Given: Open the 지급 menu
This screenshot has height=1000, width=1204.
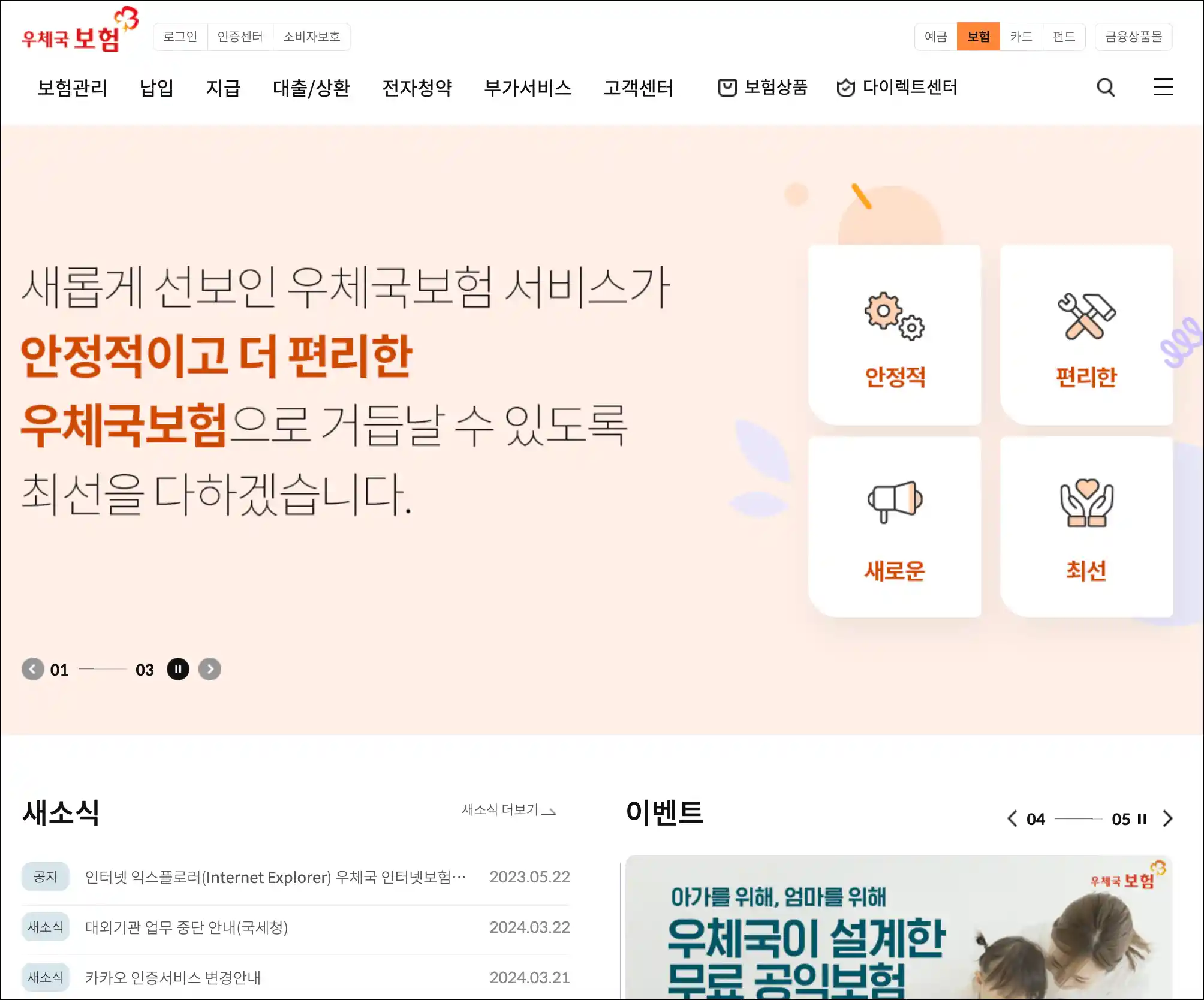Looking at the screenshot, I should 223,88.
